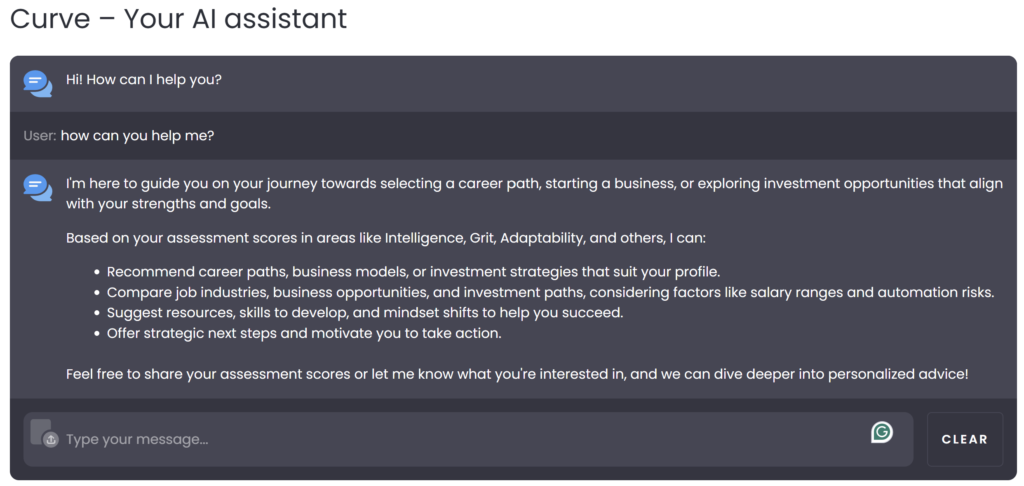Click the "User:" label in the conversation
Screen dimensions: 1024x486
tap(40, 137)
